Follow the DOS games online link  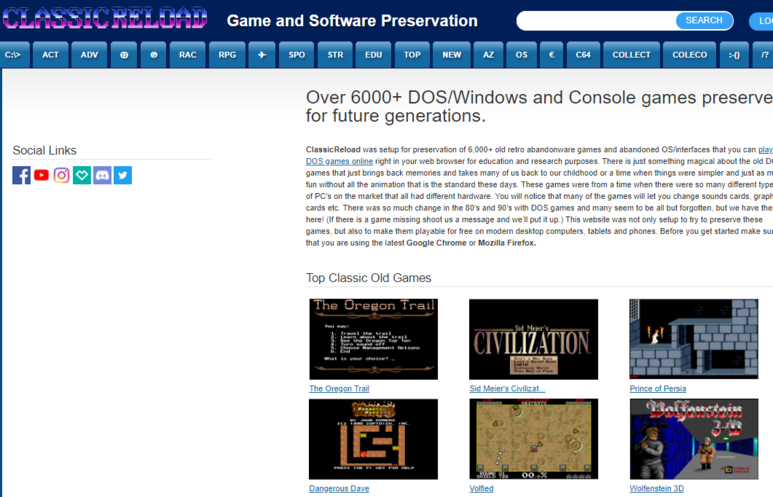339,161
